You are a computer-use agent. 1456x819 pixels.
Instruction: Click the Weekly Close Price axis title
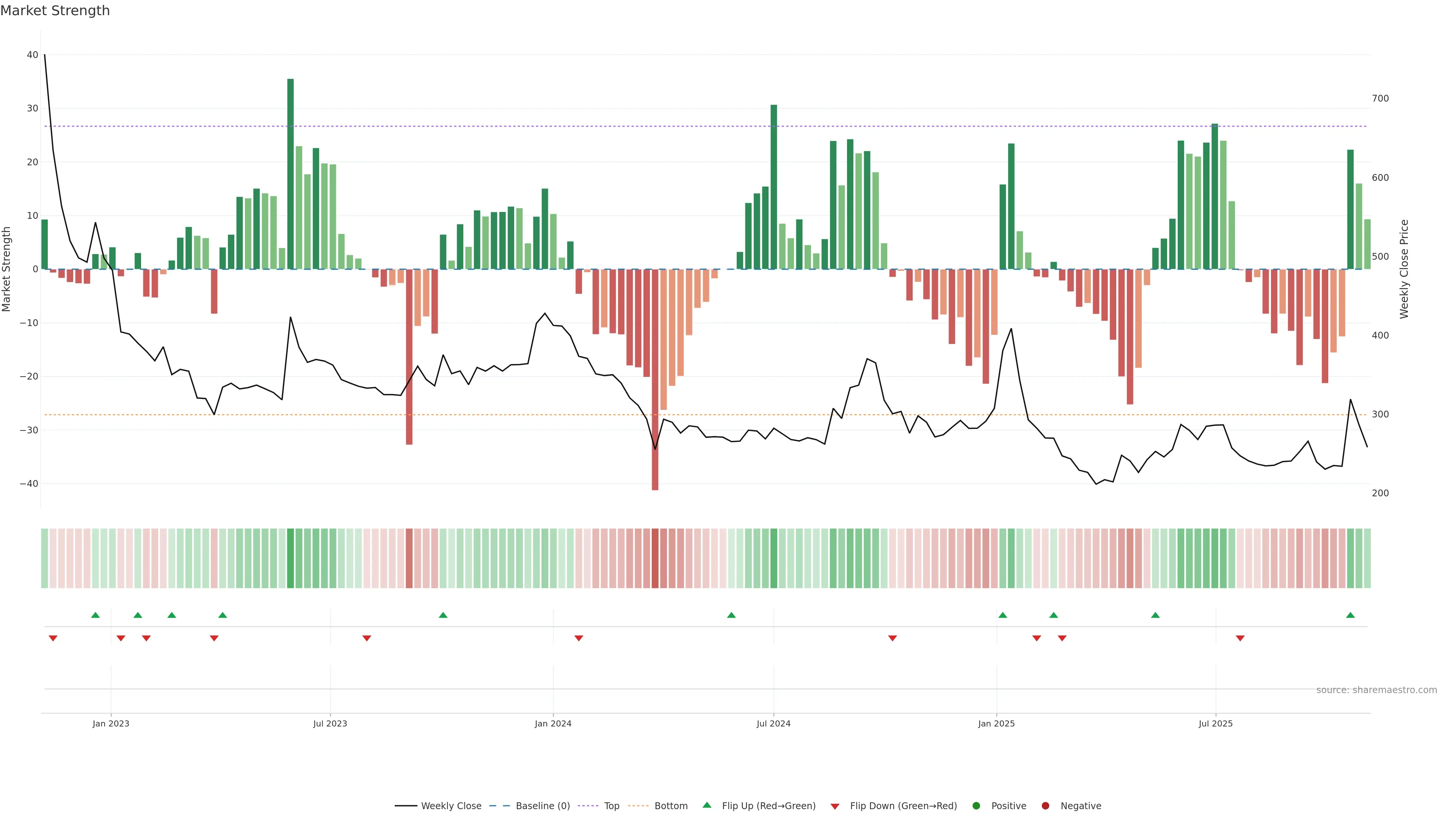(1404, 269)
